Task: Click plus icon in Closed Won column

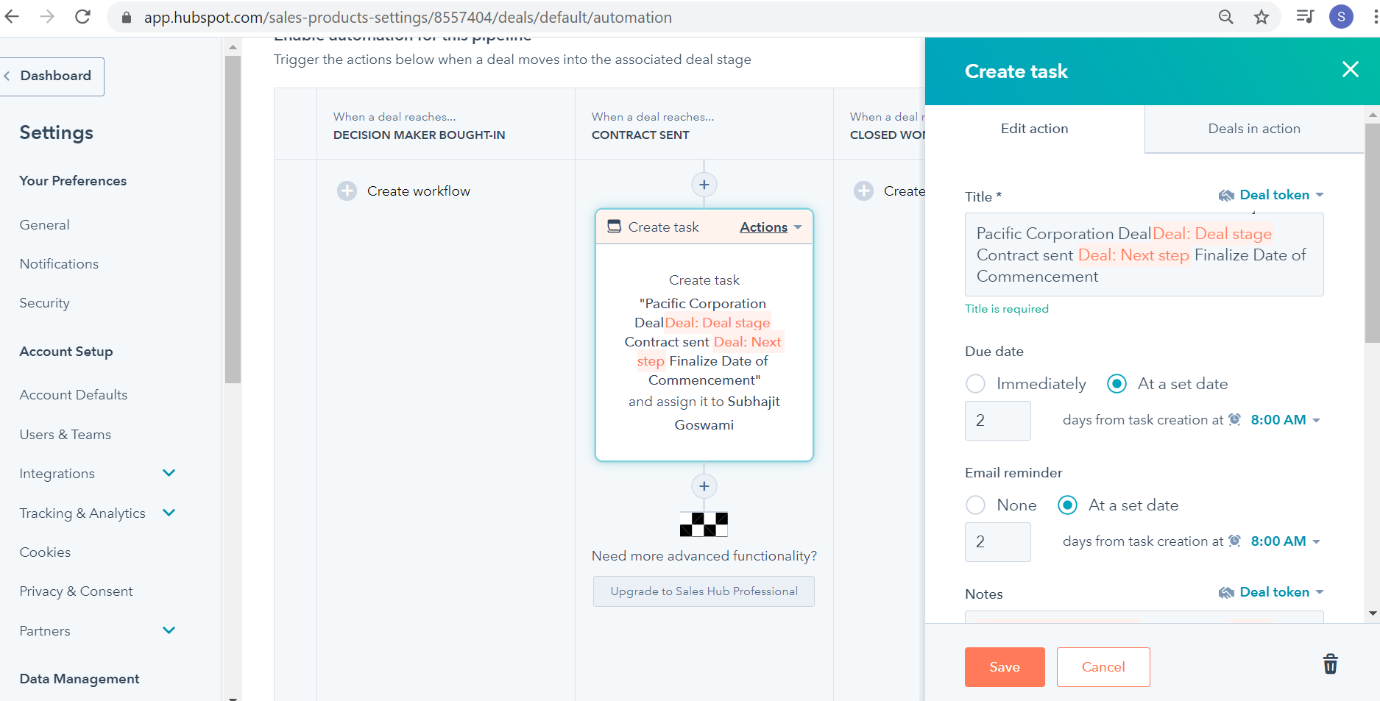Action: click(x=864, y=191)
